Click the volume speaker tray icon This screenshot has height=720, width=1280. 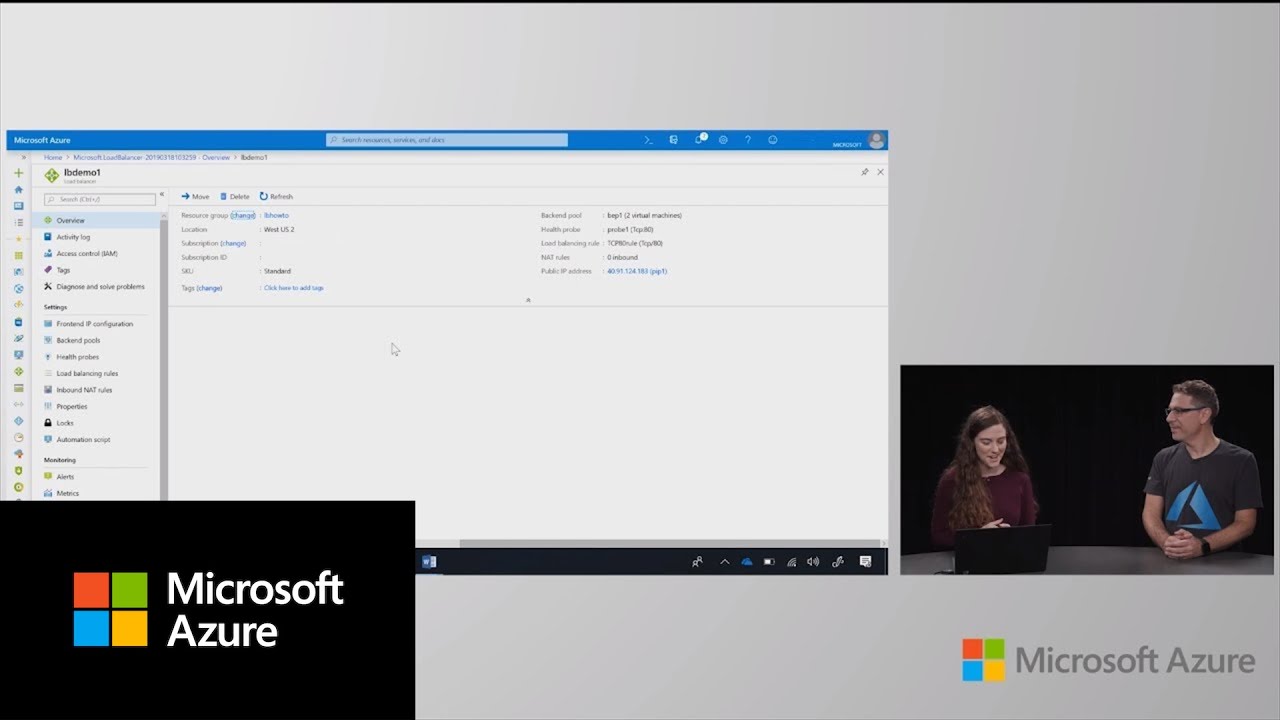(x=813, y=562)
